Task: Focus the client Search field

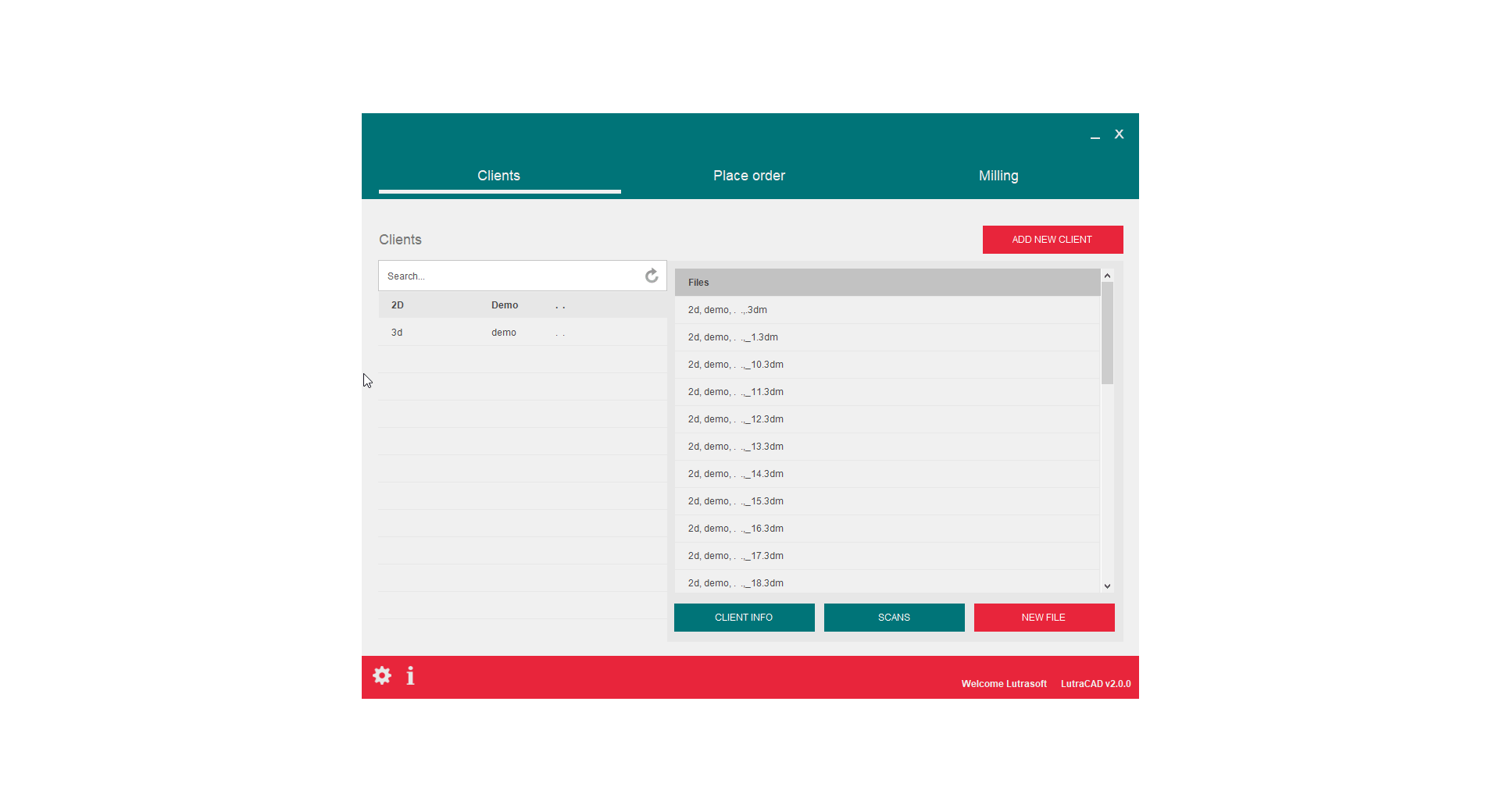Action: click(512, 276)
